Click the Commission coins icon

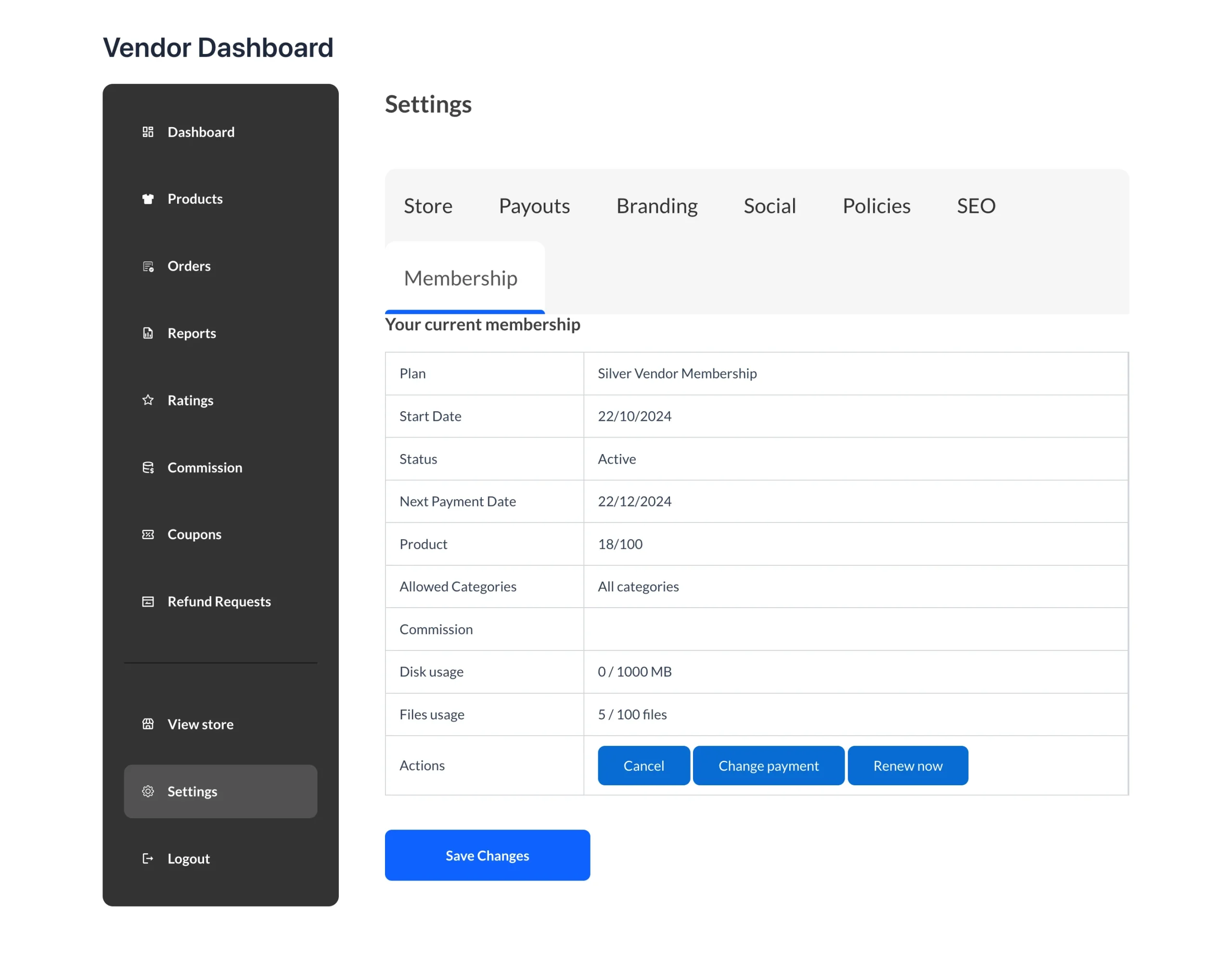tap(148, 468)
